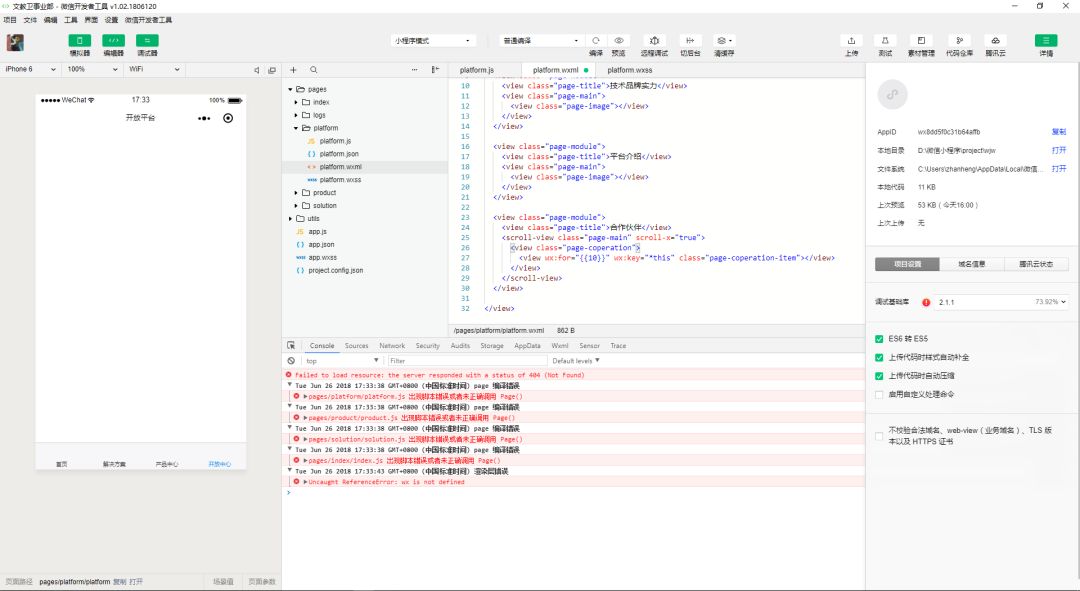Open the file tree more-options ellipsis
Image resolution: width=1080 pixels, height=591 pixels.
[x=415, y=70]
